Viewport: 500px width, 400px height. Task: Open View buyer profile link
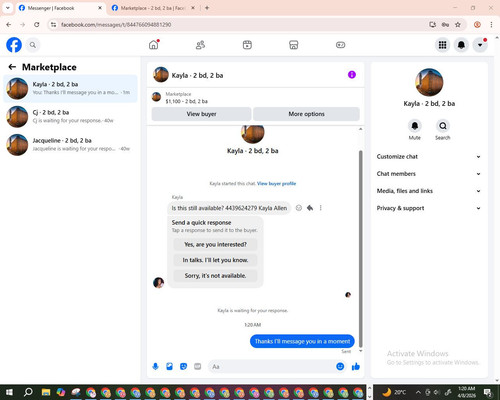pos(276,184)
